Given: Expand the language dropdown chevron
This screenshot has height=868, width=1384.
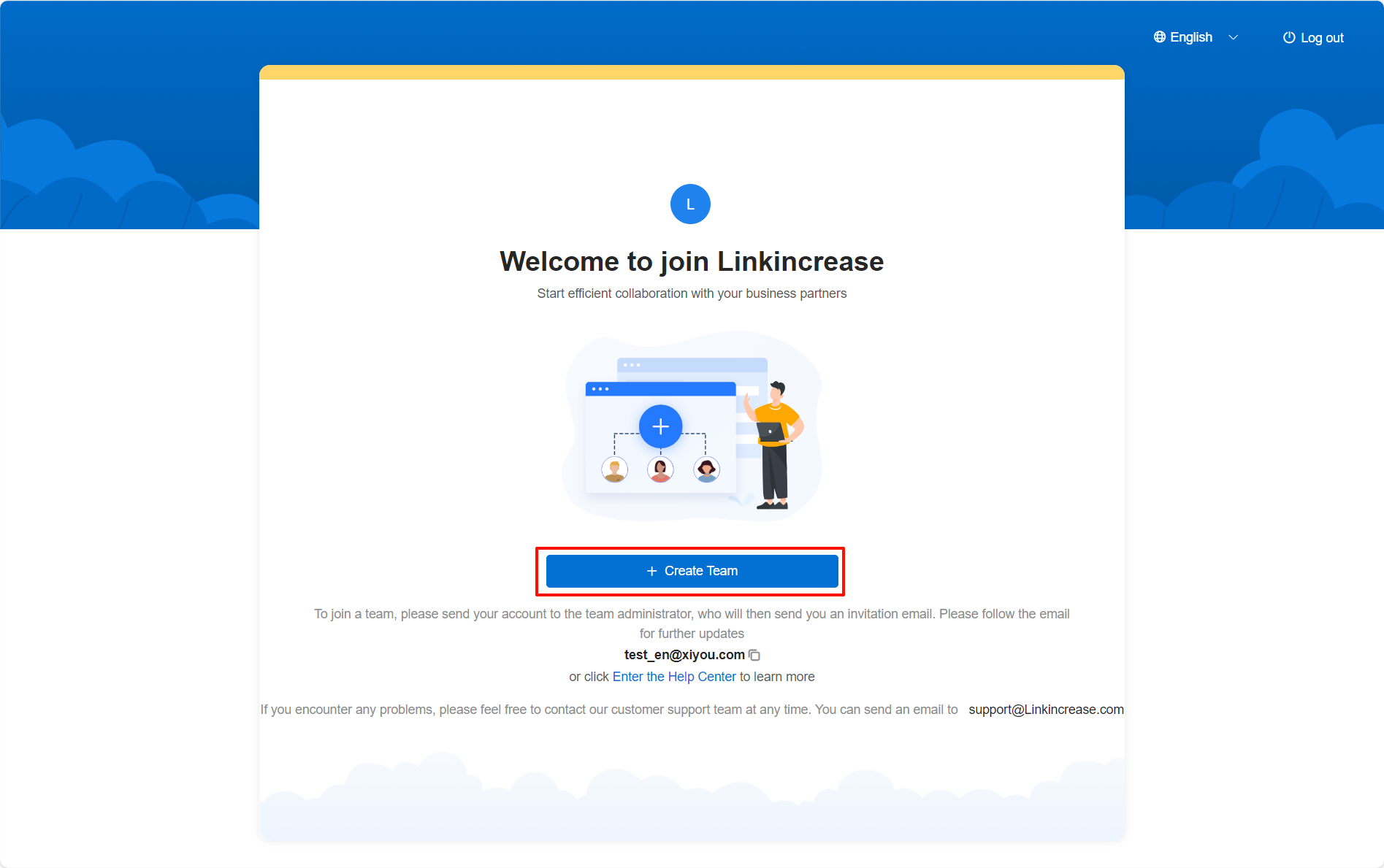Looking at the screenshot, I should (1234, 38).
